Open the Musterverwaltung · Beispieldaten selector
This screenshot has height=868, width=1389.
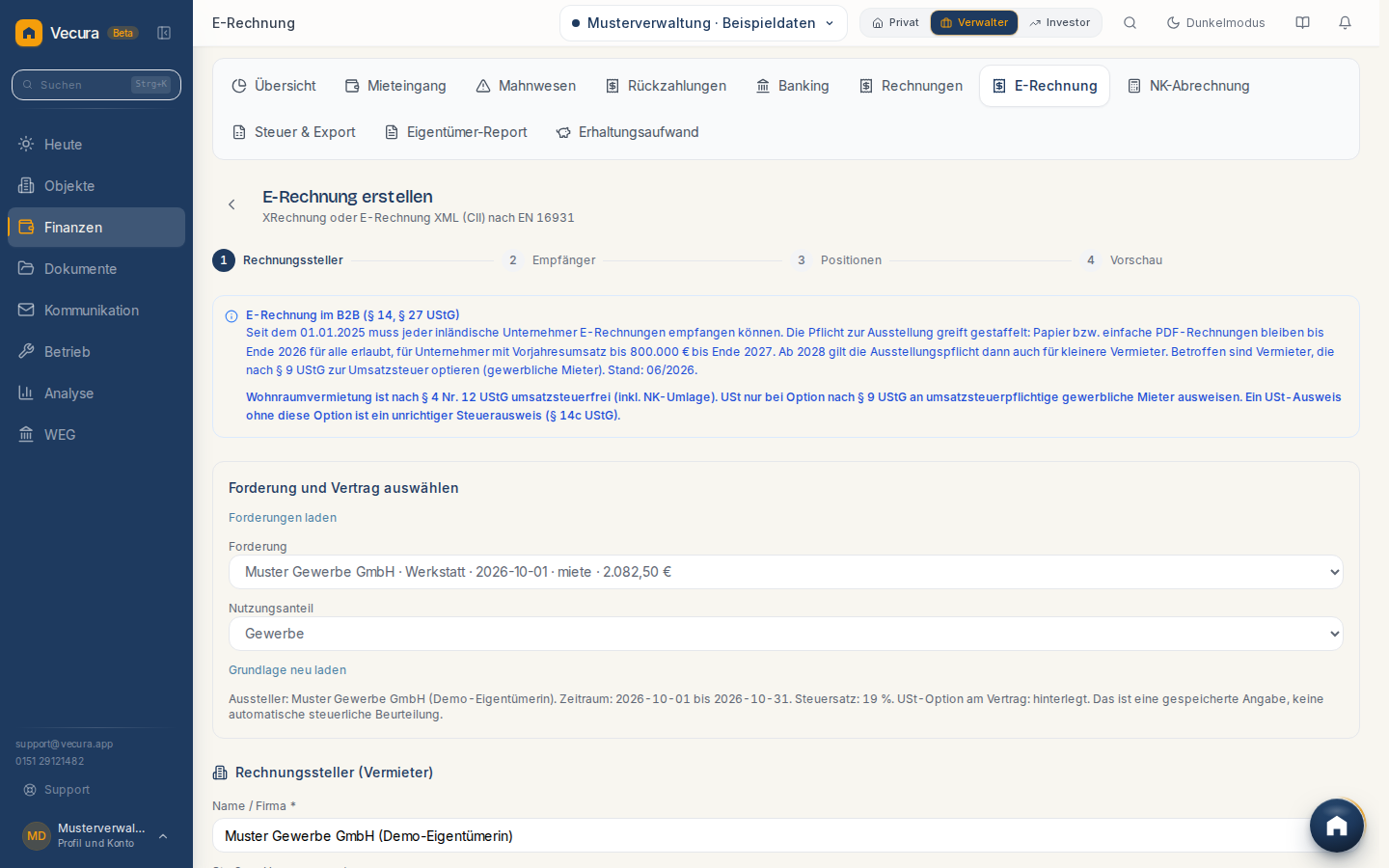(703, 23)
